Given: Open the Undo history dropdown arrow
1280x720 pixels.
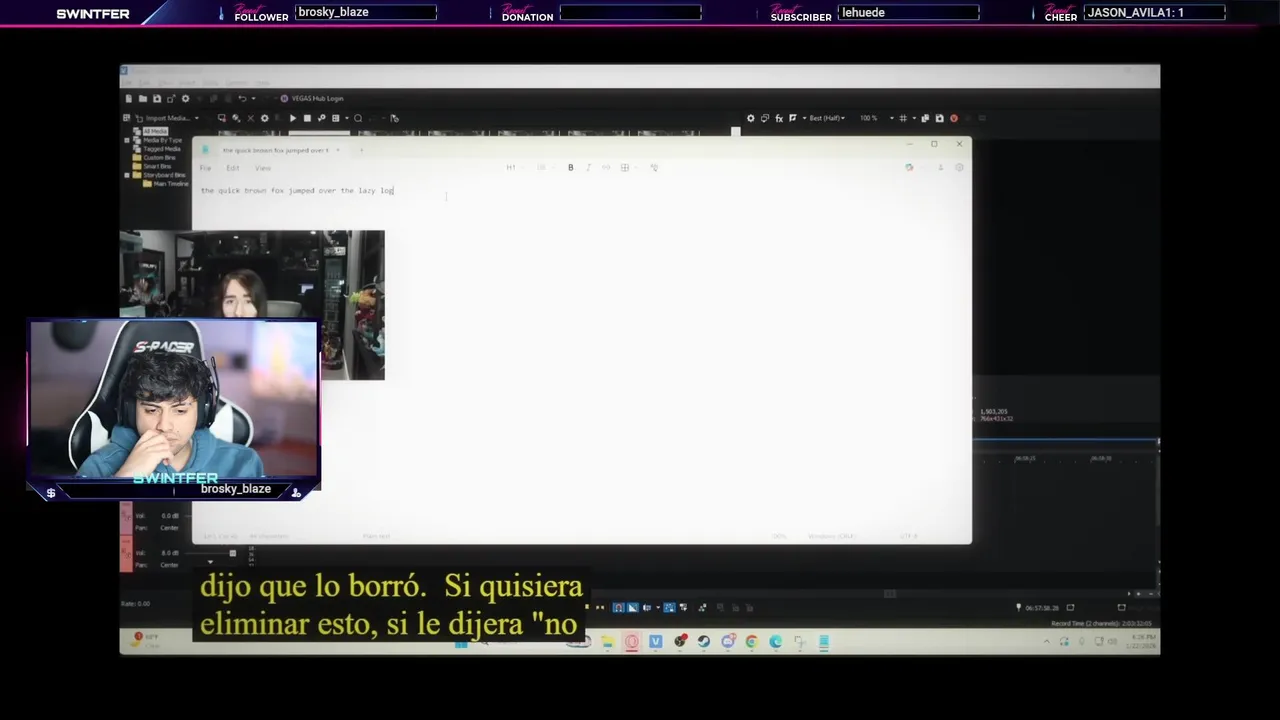Looking at the screenshot, I should [x=253, y=99].
